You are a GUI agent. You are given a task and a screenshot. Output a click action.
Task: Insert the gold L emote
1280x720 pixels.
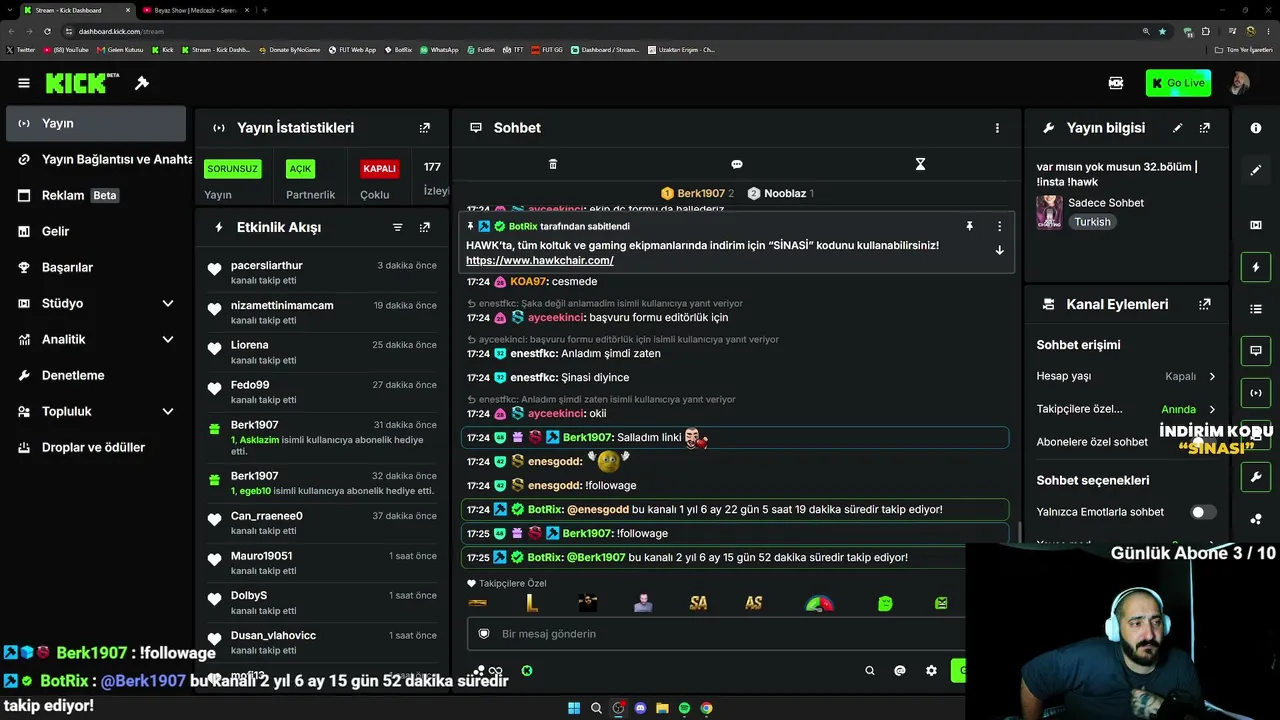532,603
